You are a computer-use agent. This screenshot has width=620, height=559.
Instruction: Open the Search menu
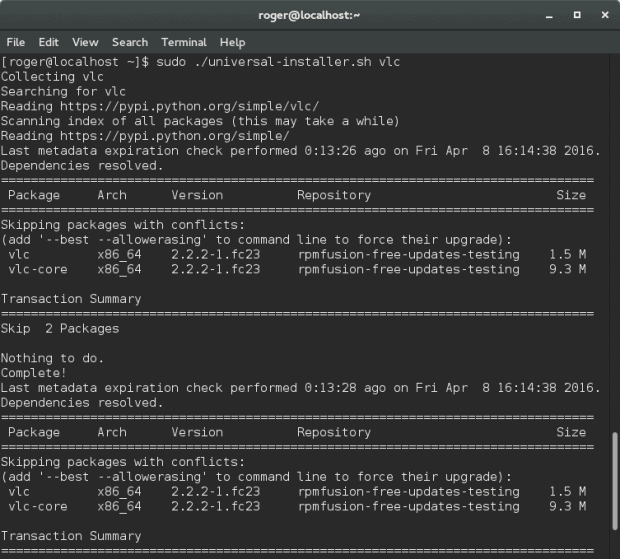click(130, 43)
